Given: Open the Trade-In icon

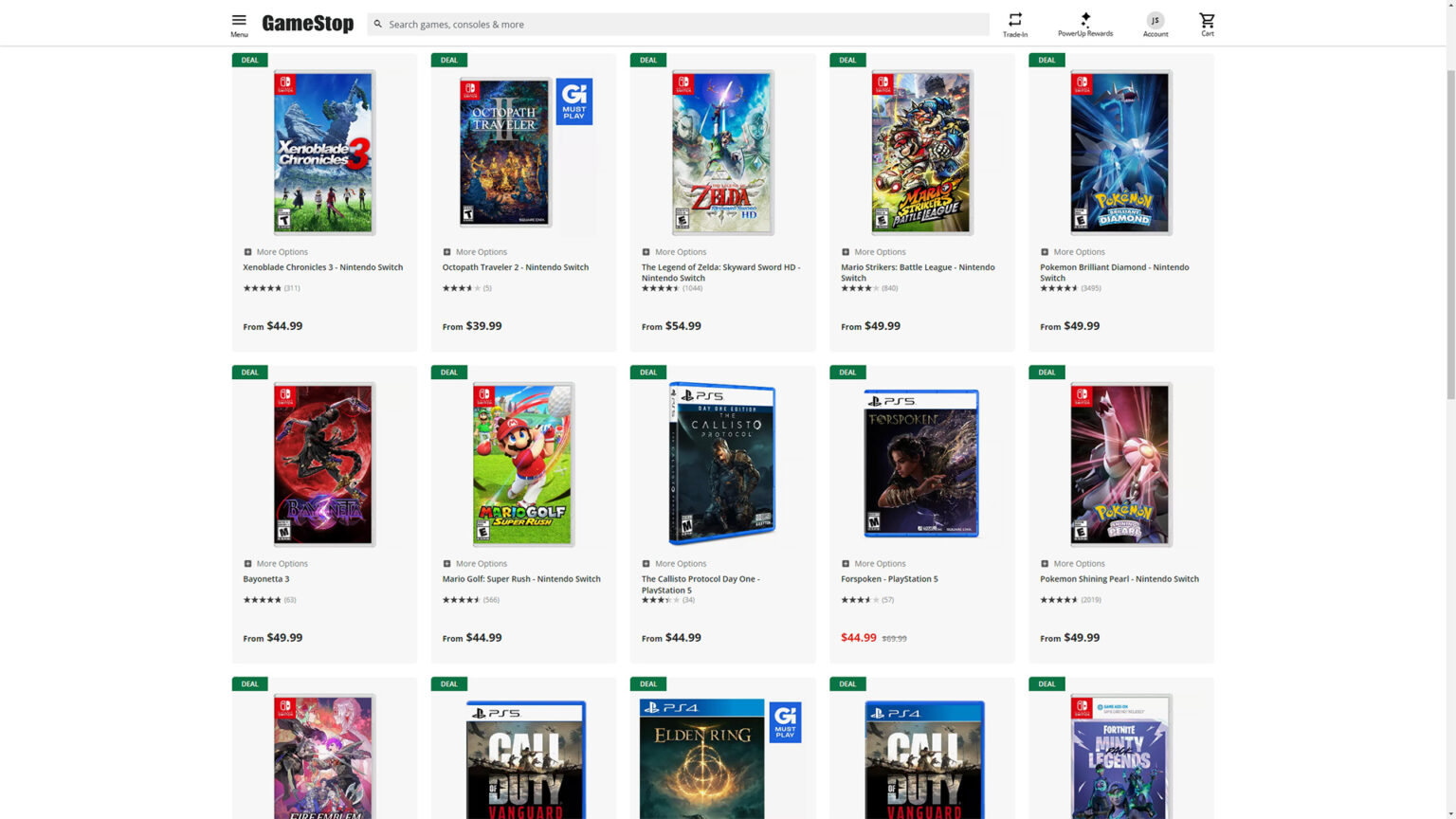Looking at the screenshot, I should point(1014,21).
